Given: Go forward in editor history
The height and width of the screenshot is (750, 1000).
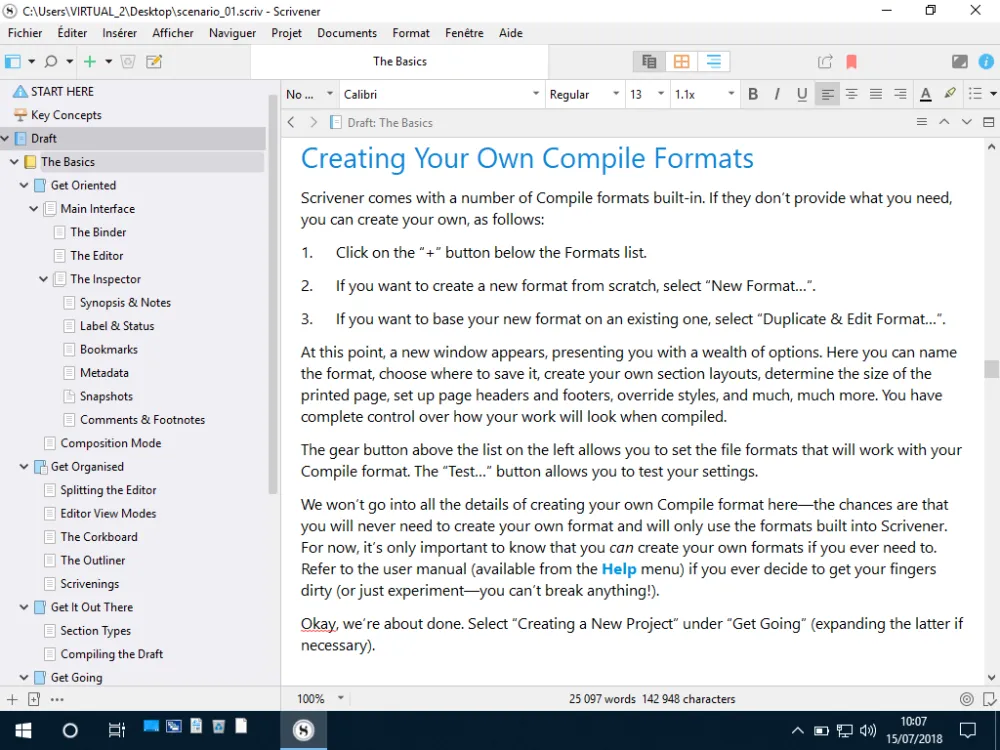Looking at the screenshot, I should pos(313,122).
